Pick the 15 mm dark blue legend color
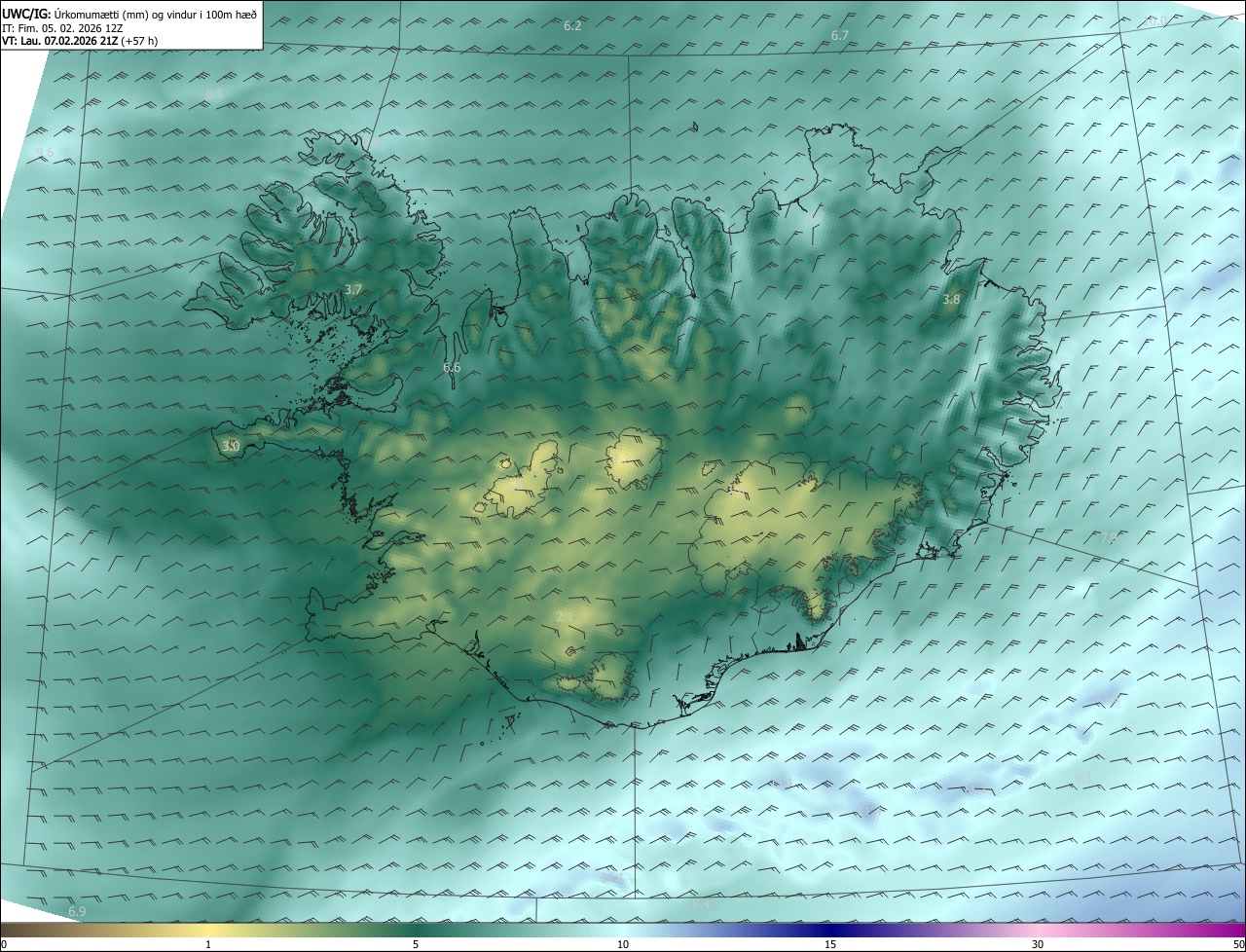This screenshot has height=952, width=1246. coord(830,944)
